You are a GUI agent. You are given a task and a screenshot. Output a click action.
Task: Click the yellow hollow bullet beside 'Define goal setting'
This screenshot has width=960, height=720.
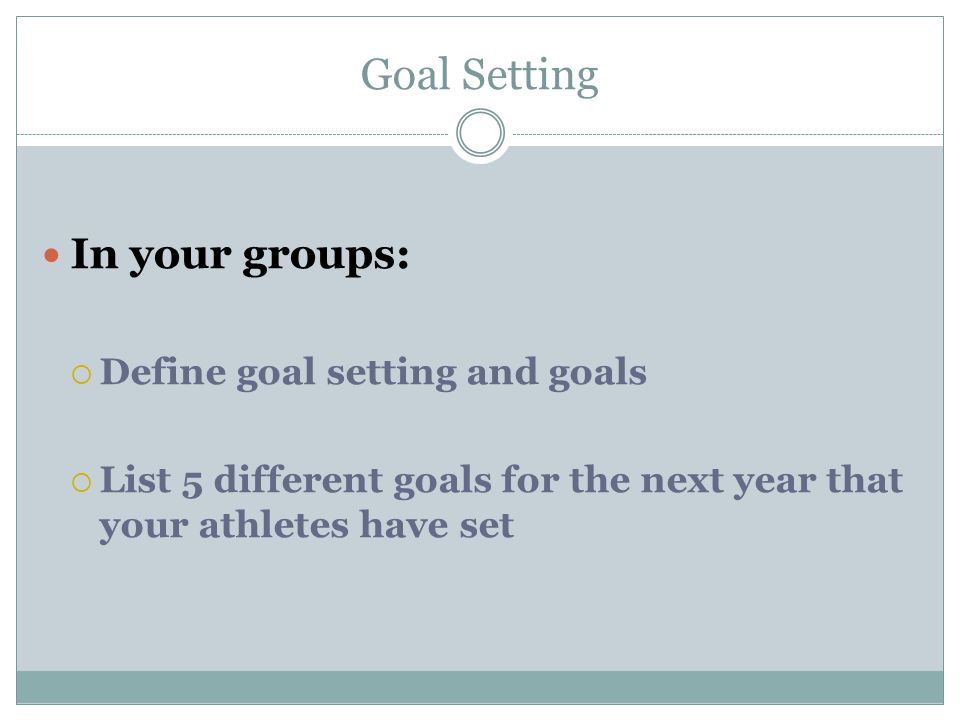(81, 374)
